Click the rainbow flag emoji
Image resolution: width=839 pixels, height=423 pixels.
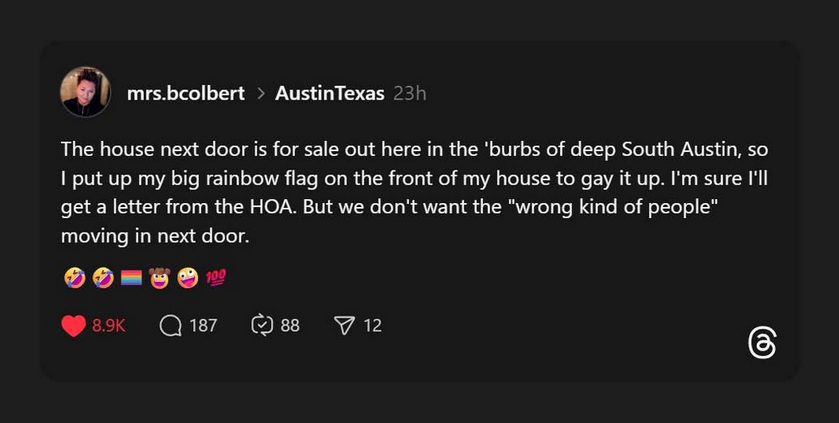coord(131,277)
